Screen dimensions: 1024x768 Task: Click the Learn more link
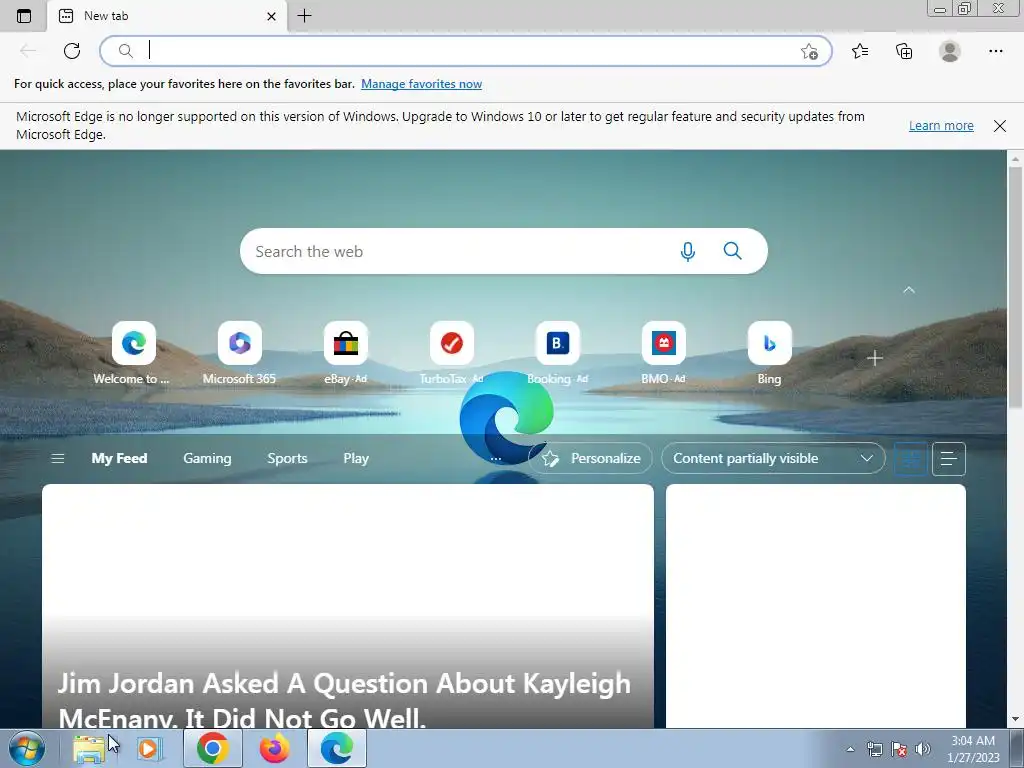pos(941,125)
